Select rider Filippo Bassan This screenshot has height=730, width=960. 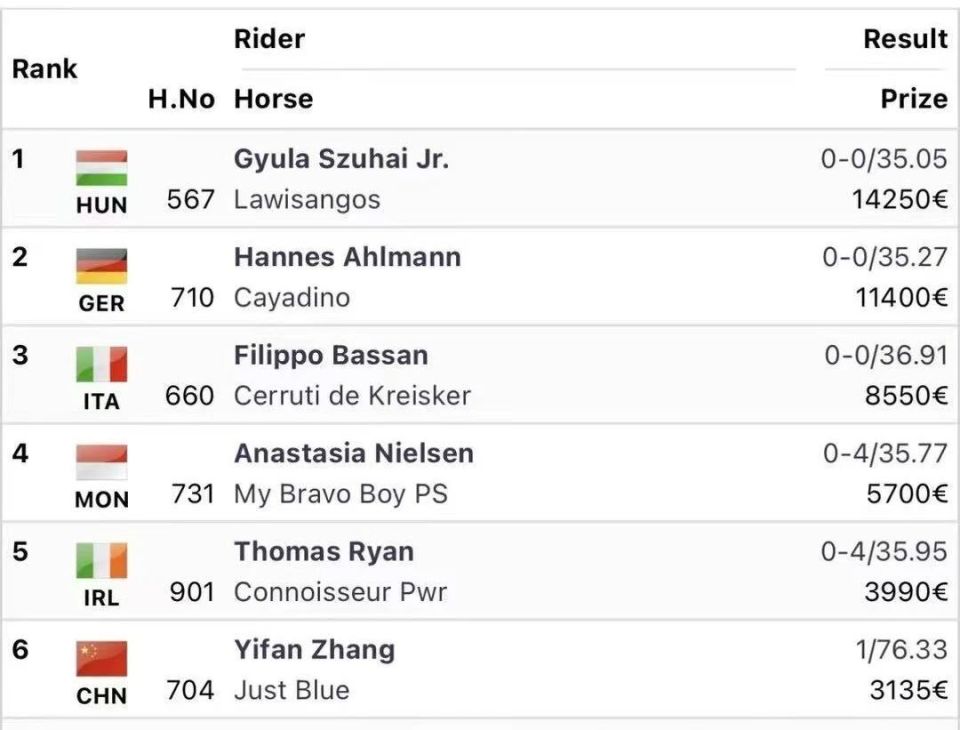331,356
